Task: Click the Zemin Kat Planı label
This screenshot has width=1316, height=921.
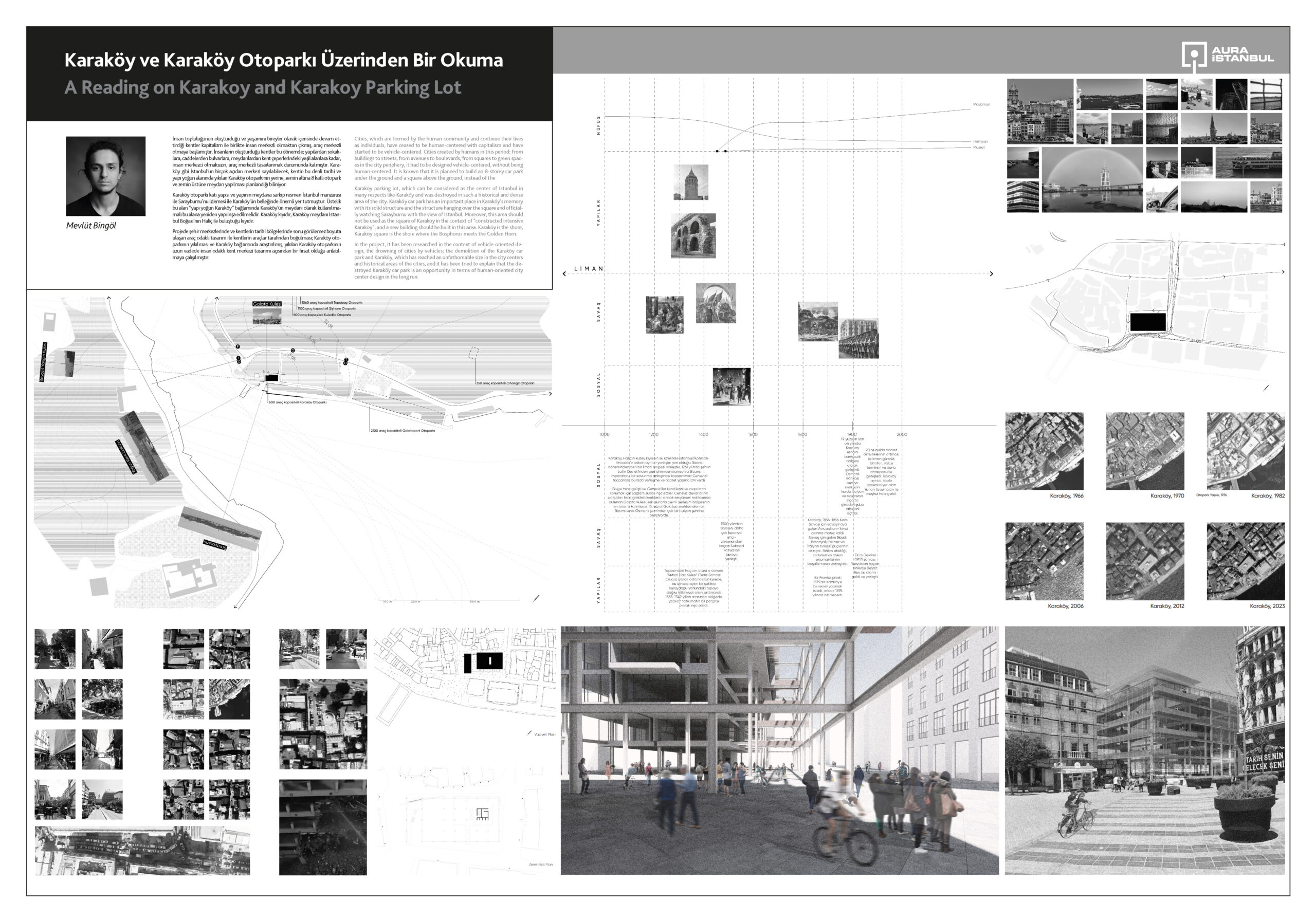Action: click(540, 864)
